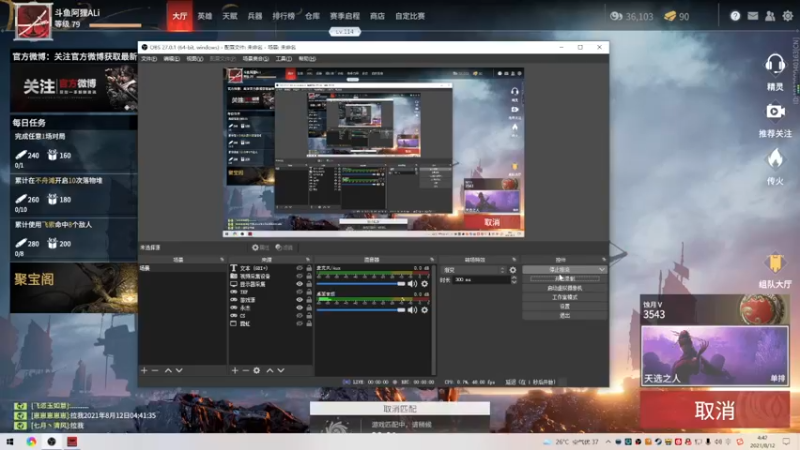
Task: Mute the 麦克风/Aux speaker icon
Action: pos(412,284)
